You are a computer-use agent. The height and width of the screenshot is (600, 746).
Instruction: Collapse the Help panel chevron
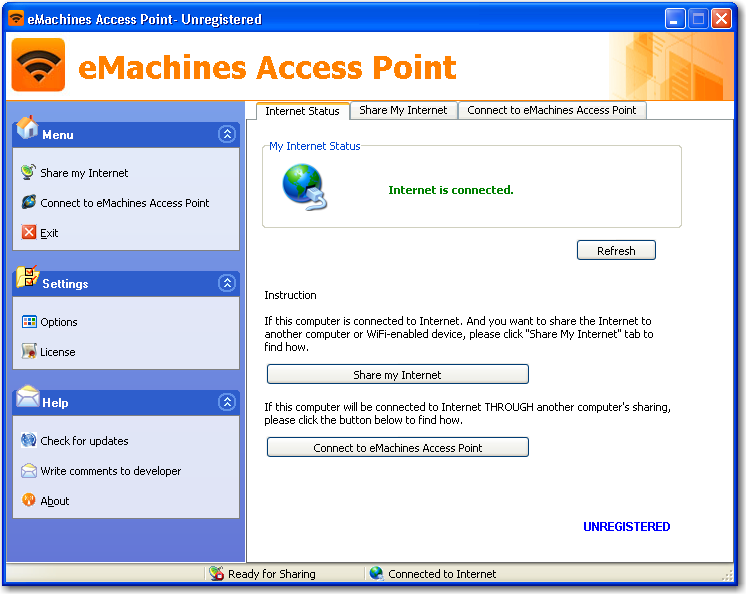click(x=227, y=402)
